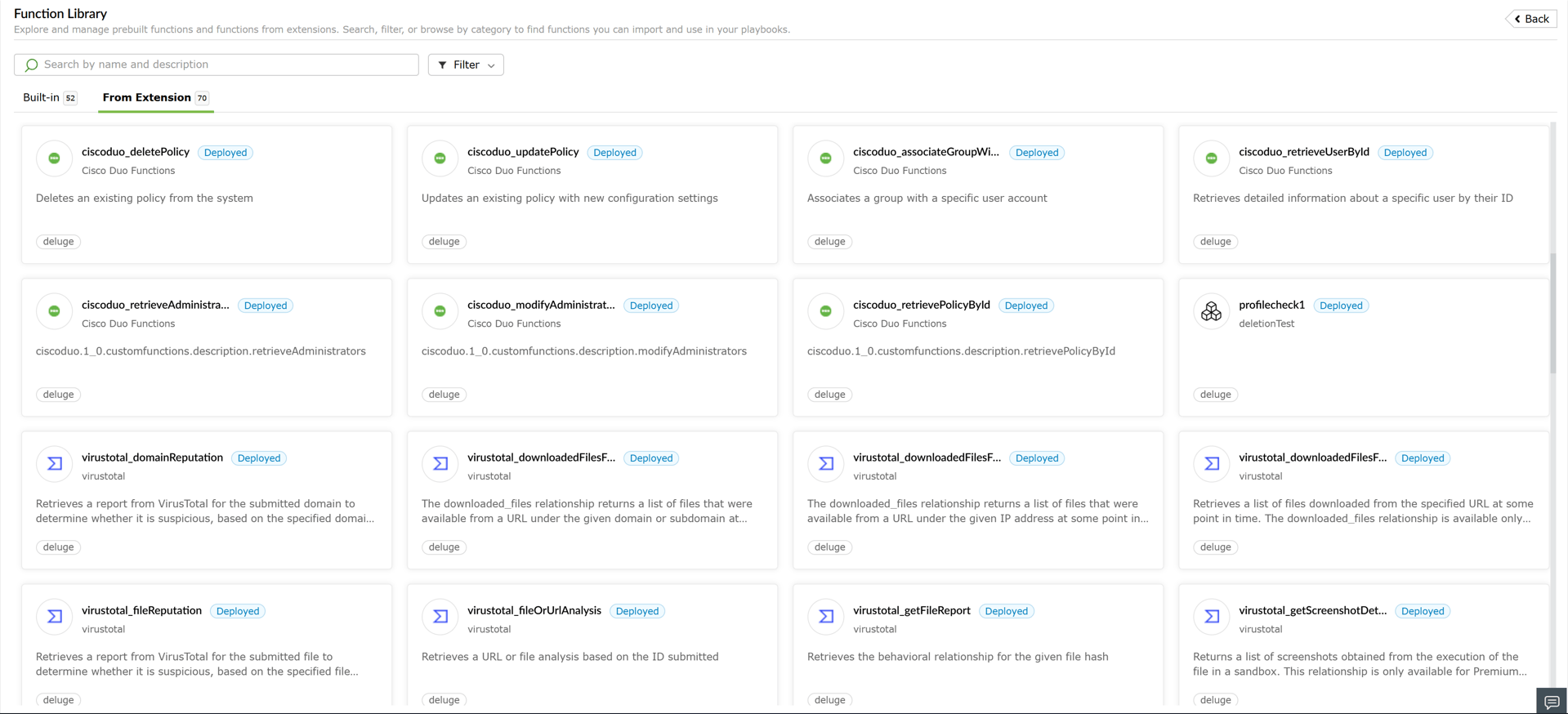
Task: Open the Filter dropdown
Action: (x=466, y=65)
